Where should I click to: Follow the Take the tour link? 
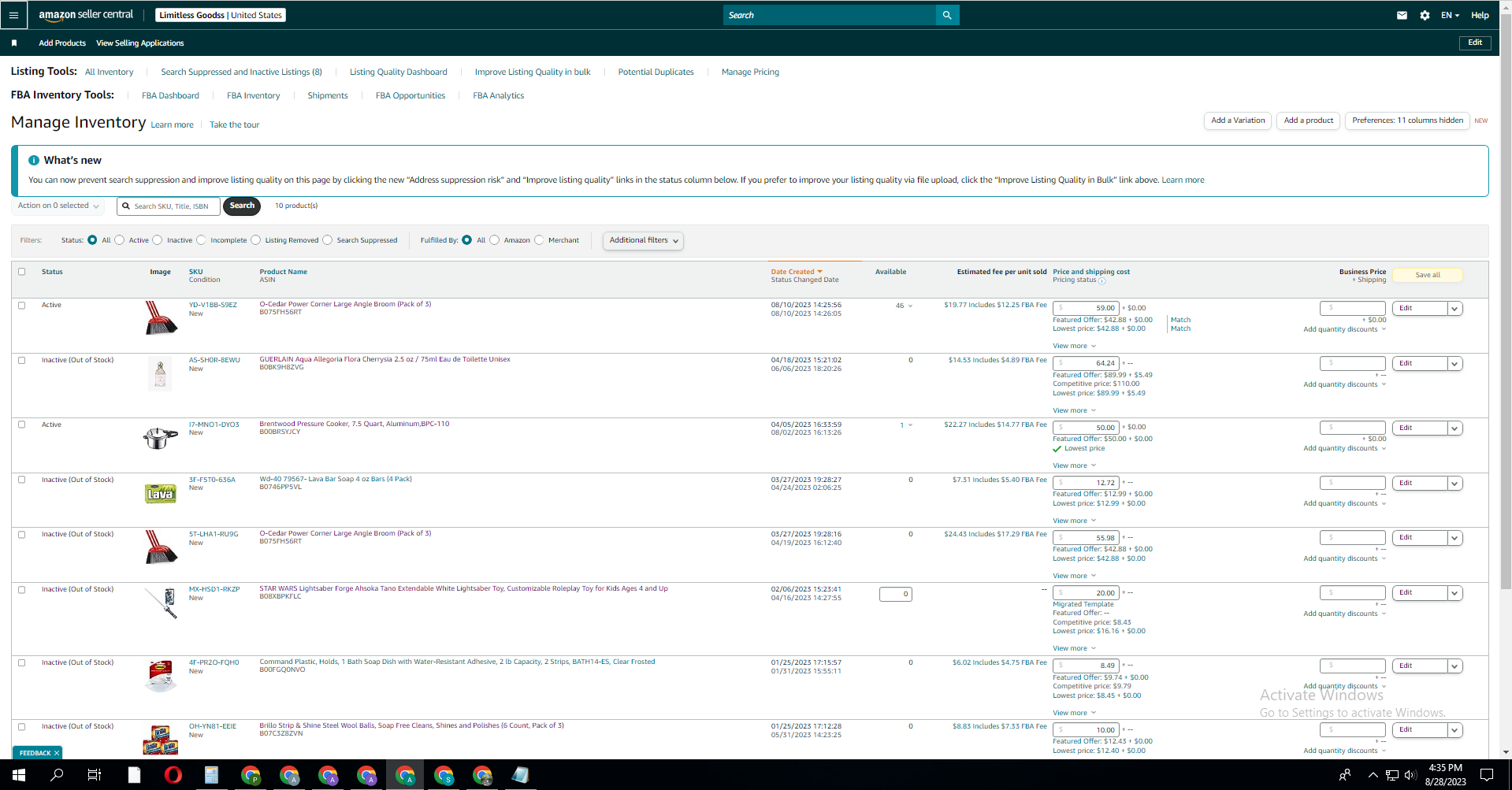tap(234, 125)
